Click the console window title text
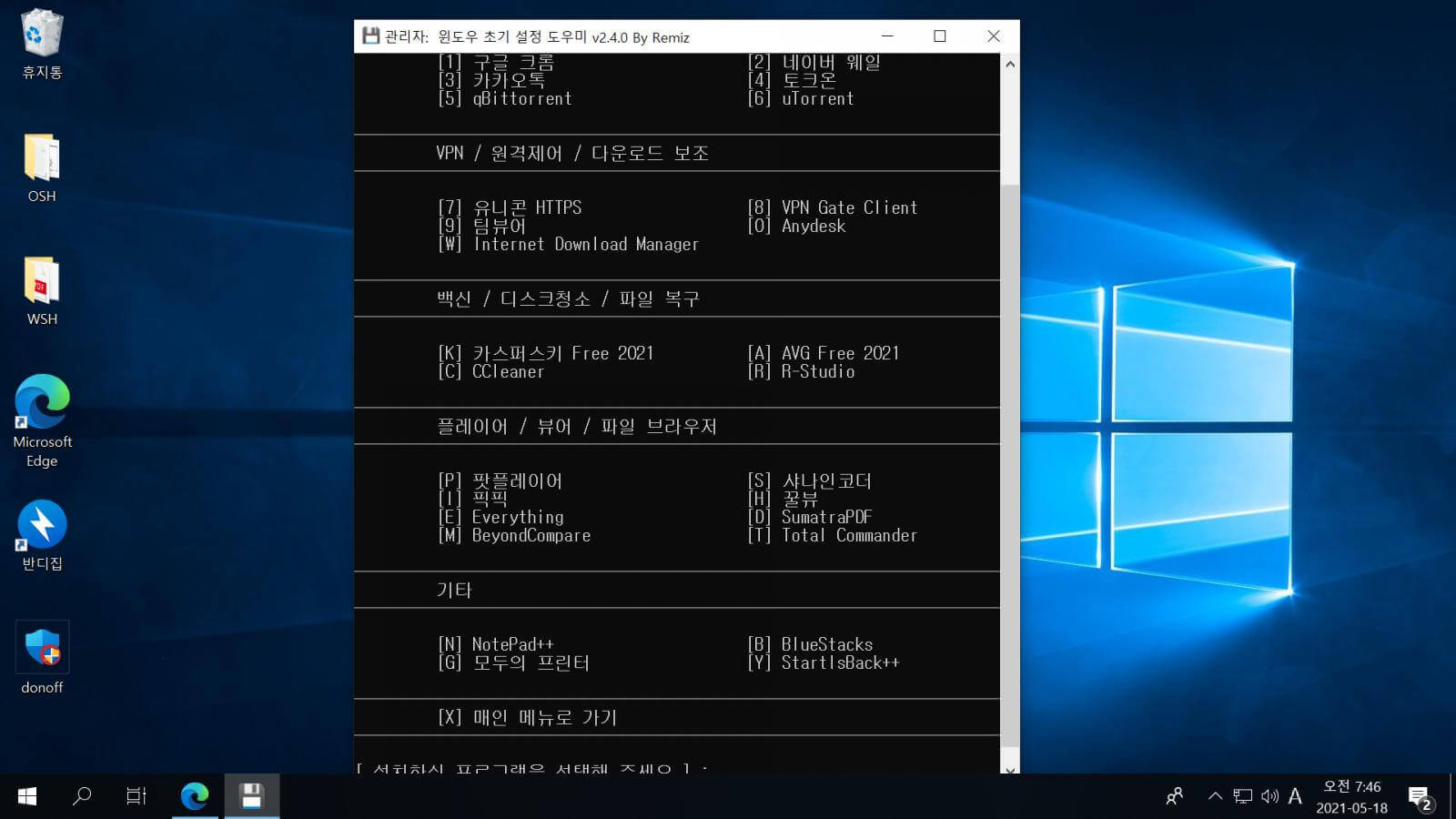 pos(537,37)
